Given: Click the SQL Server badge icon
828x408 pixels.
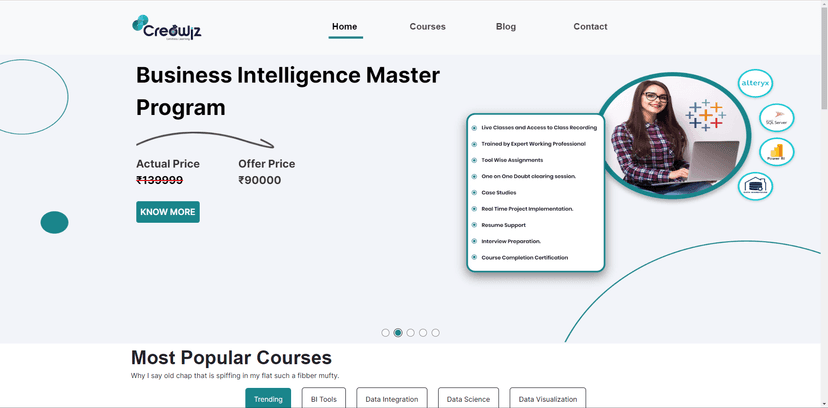Looking at the screenshot, I should 776,118.
